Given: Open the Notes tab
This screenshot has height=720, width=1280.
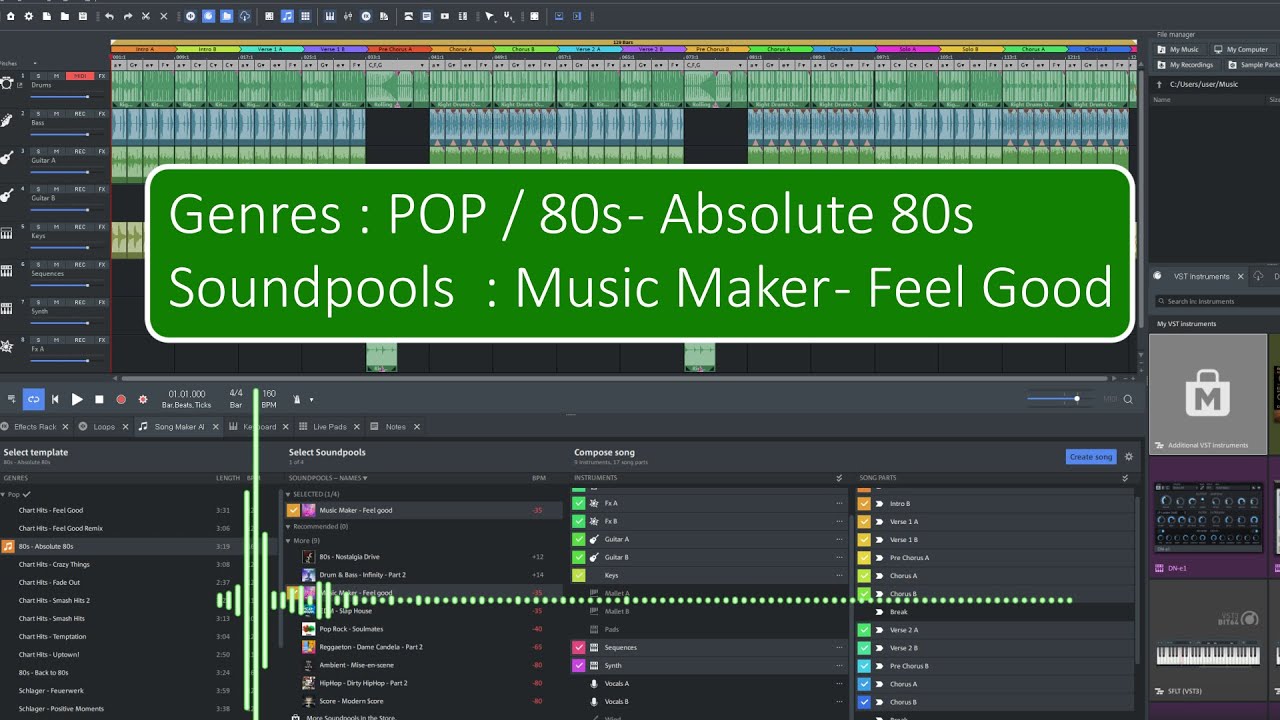Looking at the screenshot, I should [395, 427].
